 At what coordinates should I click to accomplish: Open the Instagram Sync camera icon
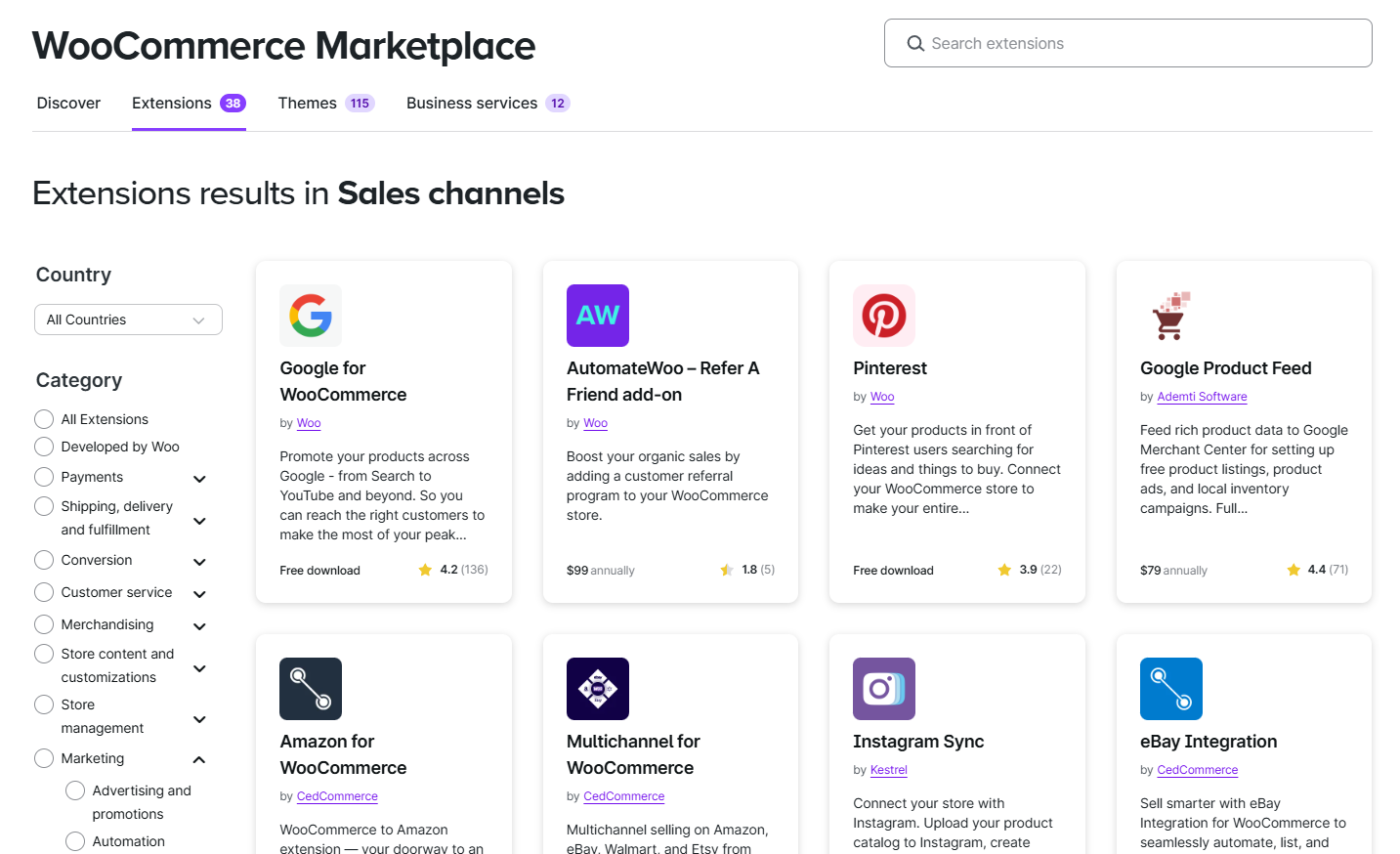pos(883,689)
